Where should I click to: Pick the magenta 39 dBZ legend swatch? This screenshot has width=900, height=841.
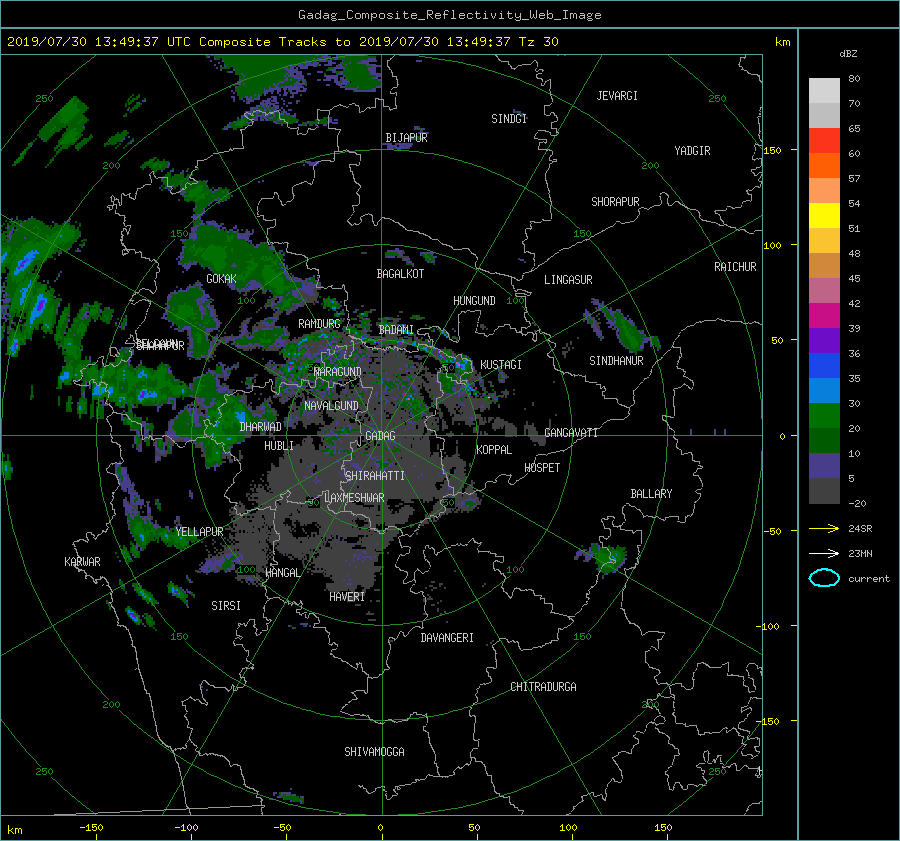(x=824, y=316)
